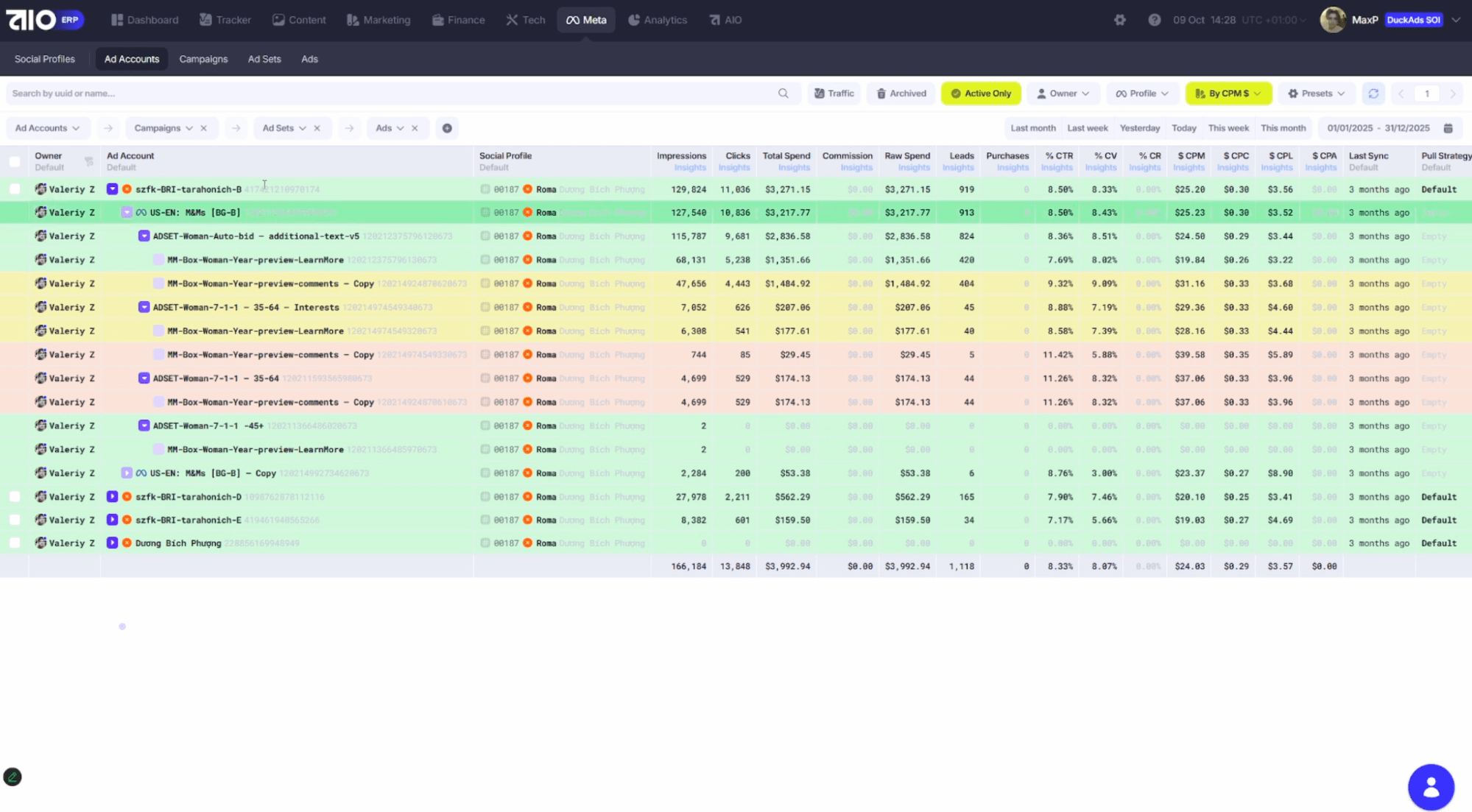Screen dimensions: 1472x812
Task: Toggle the select-all header checkbox
Action: click(x=15, y=161)
